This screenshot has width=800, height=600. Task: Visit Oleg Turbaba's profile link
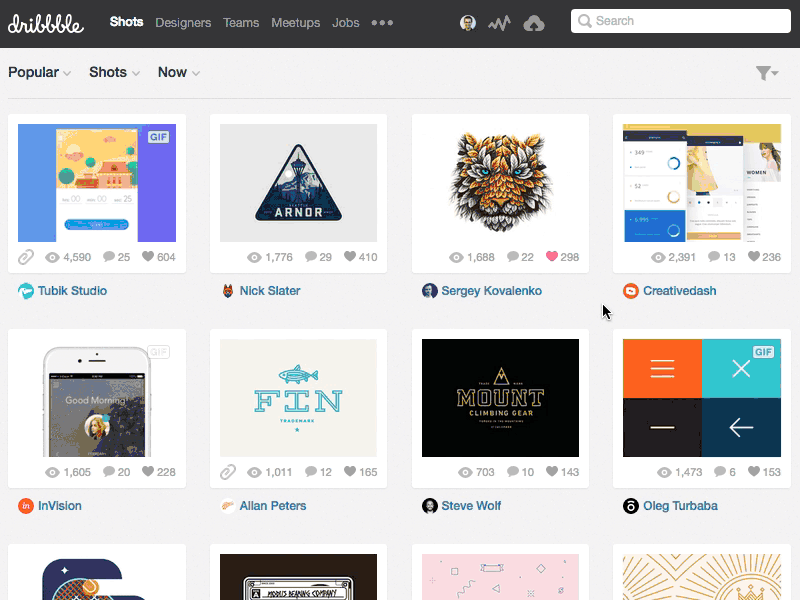pos(680,506)
